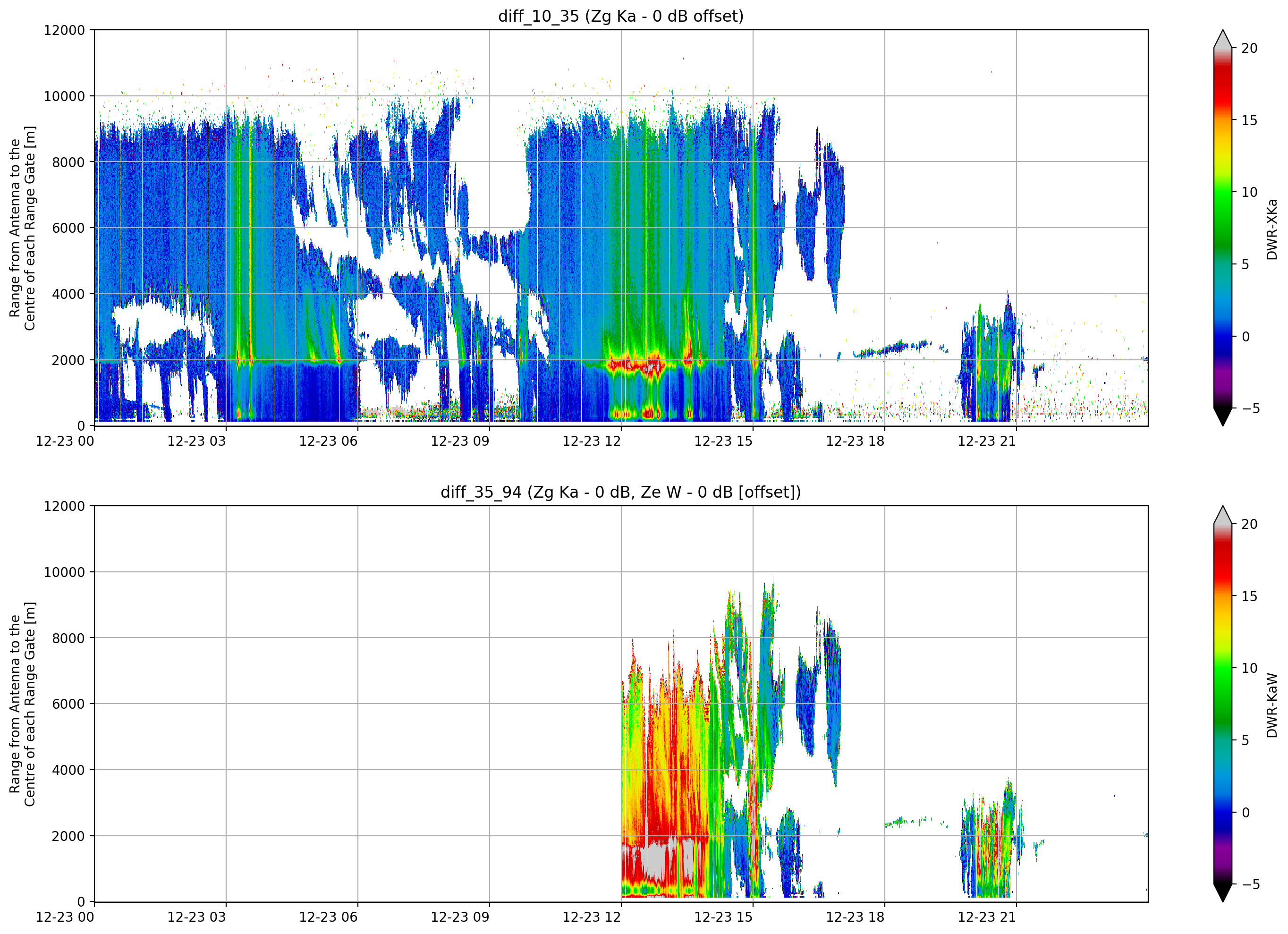Screen dimensions: 1288x934
Task: Click the 20 tick on the DWR-XKa colorbar
Action: click(x=1249, y=48)
